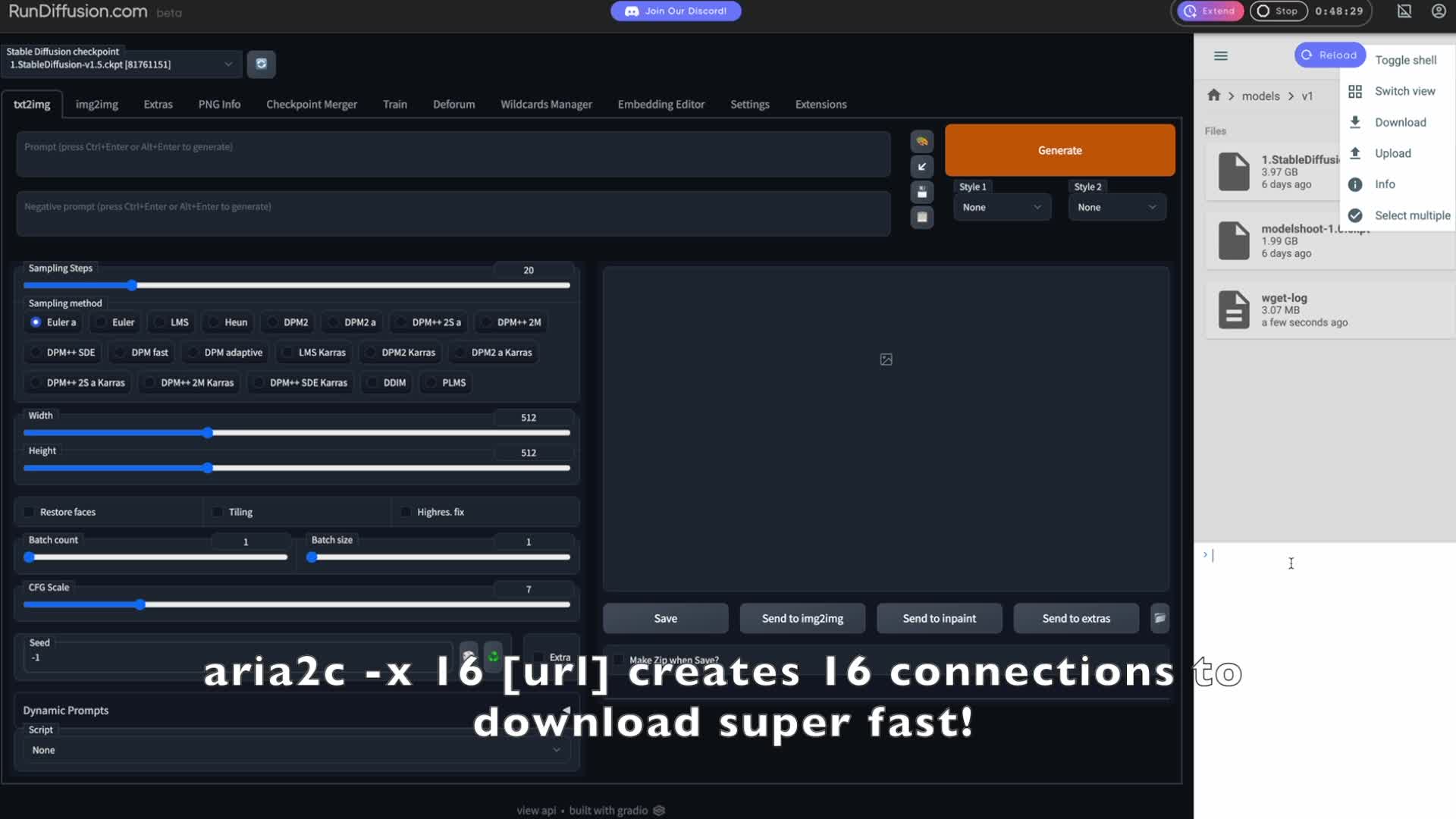This screenshot has height=819, width=1456.
Task: Click the v1 breadcrumb folder
Action: (x=1307, y=96)
